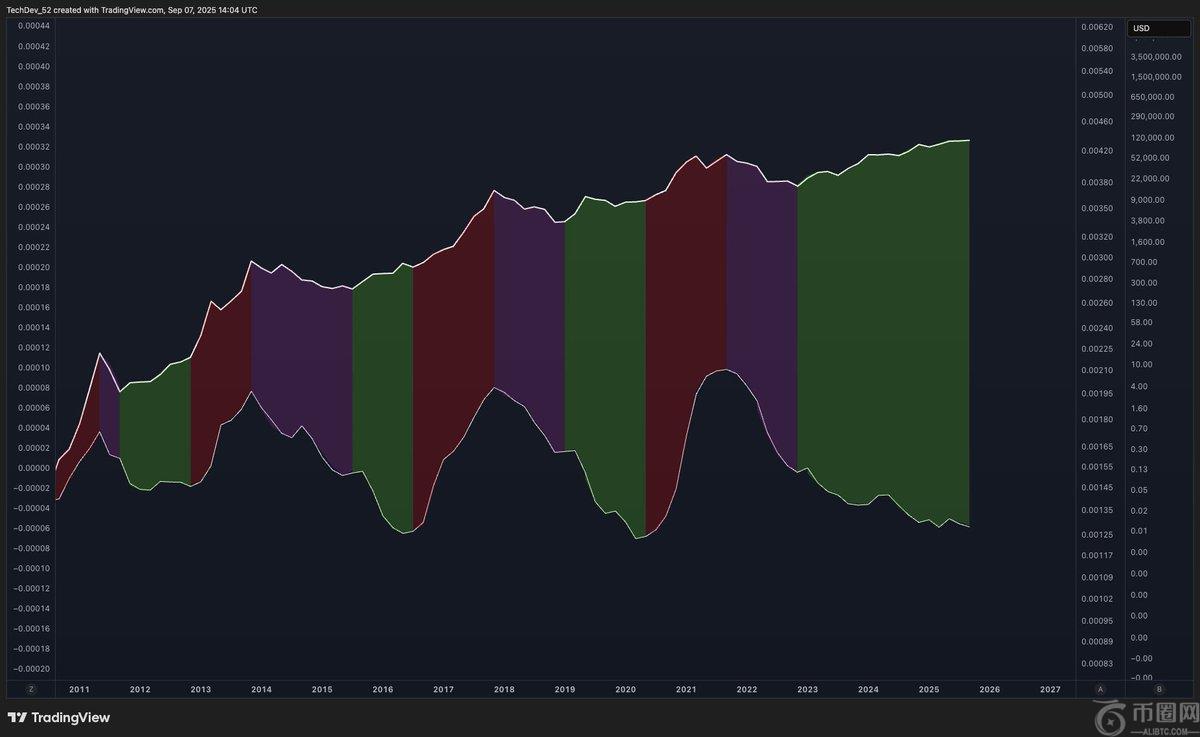
Task: Toggle the B scale button at bottom right
Action: (x=1159, y=689)
